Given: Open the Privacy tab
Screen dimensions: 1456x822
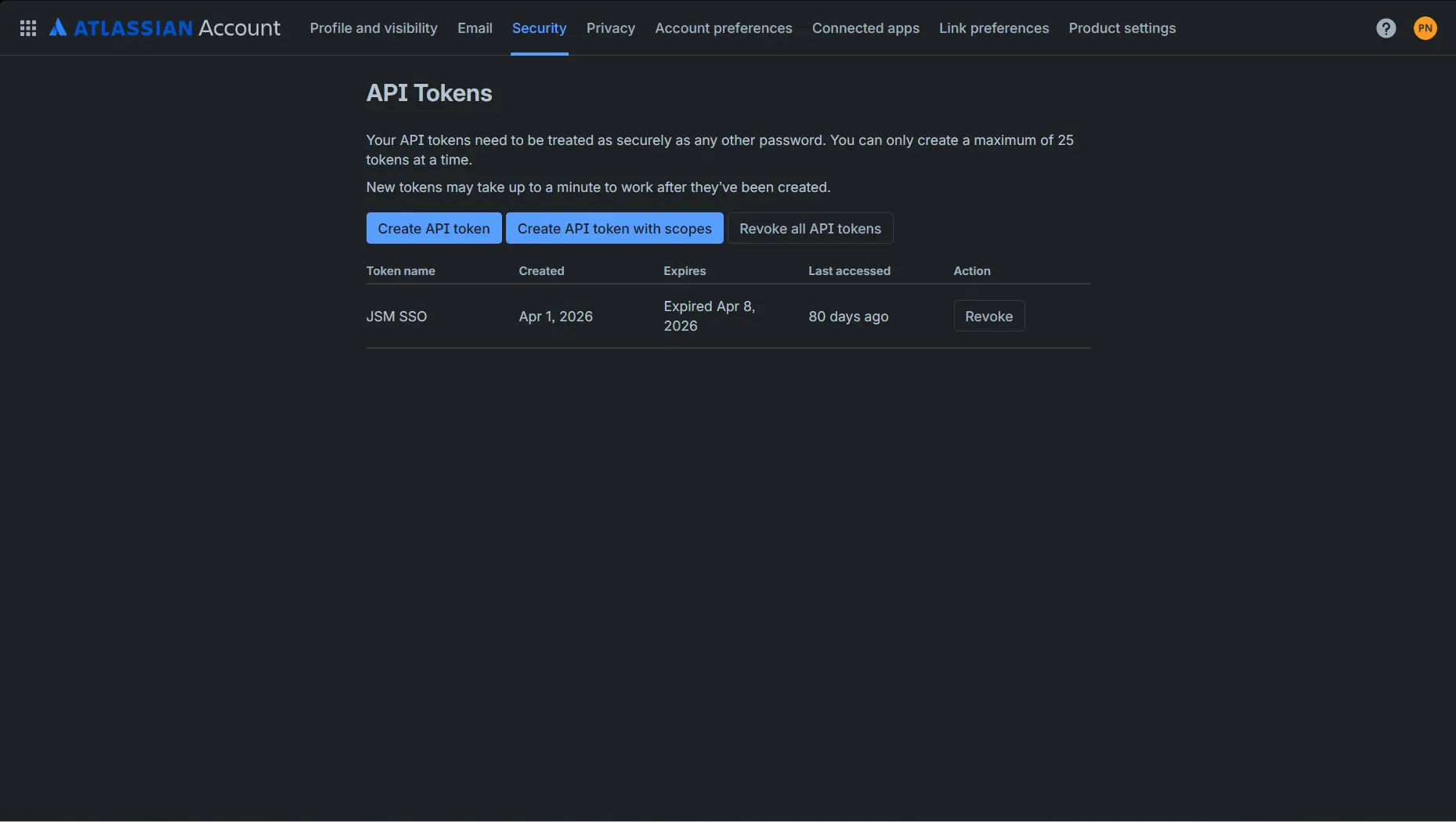Looking at the screenshot, I should (x=610, y=28).
